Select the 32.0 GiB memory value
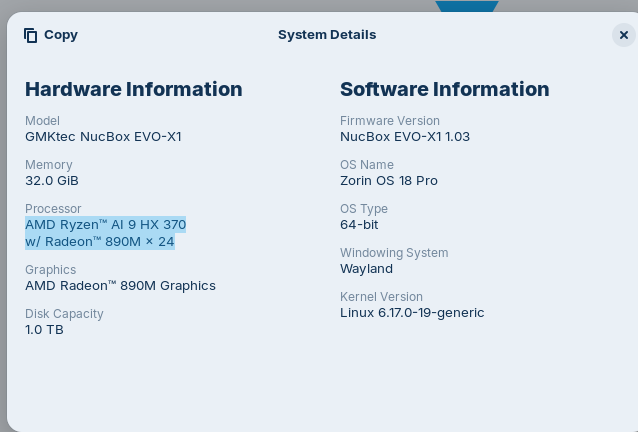 pyautogui.click(x=52, y=181)
